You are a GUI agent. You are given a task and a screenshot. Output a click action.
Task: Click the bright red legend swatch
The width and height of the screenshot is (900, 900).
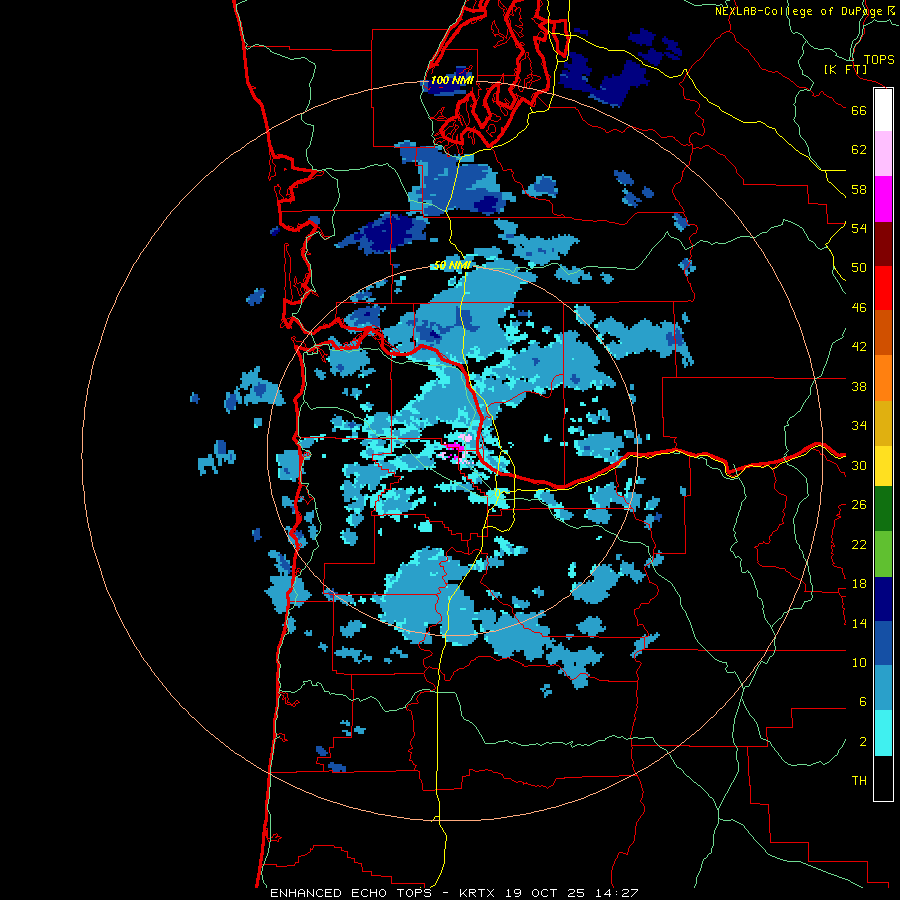click(883, 288)
